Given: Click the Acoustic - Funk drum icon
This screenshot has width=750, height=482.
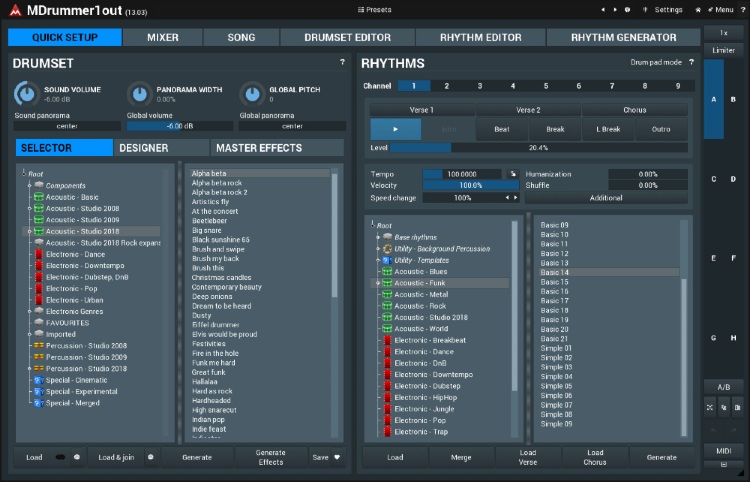Looking at the screenshot, I should point(386,283).
